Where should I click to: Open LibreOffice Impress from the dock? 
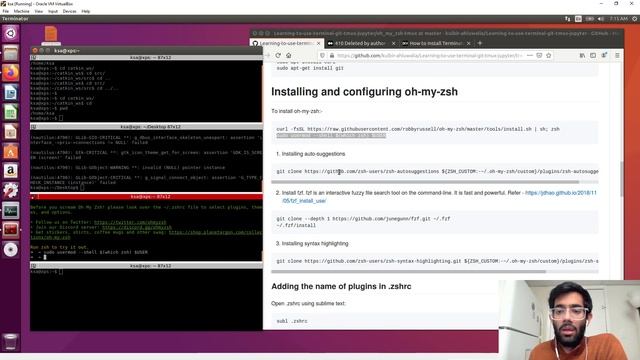(10, 132)
